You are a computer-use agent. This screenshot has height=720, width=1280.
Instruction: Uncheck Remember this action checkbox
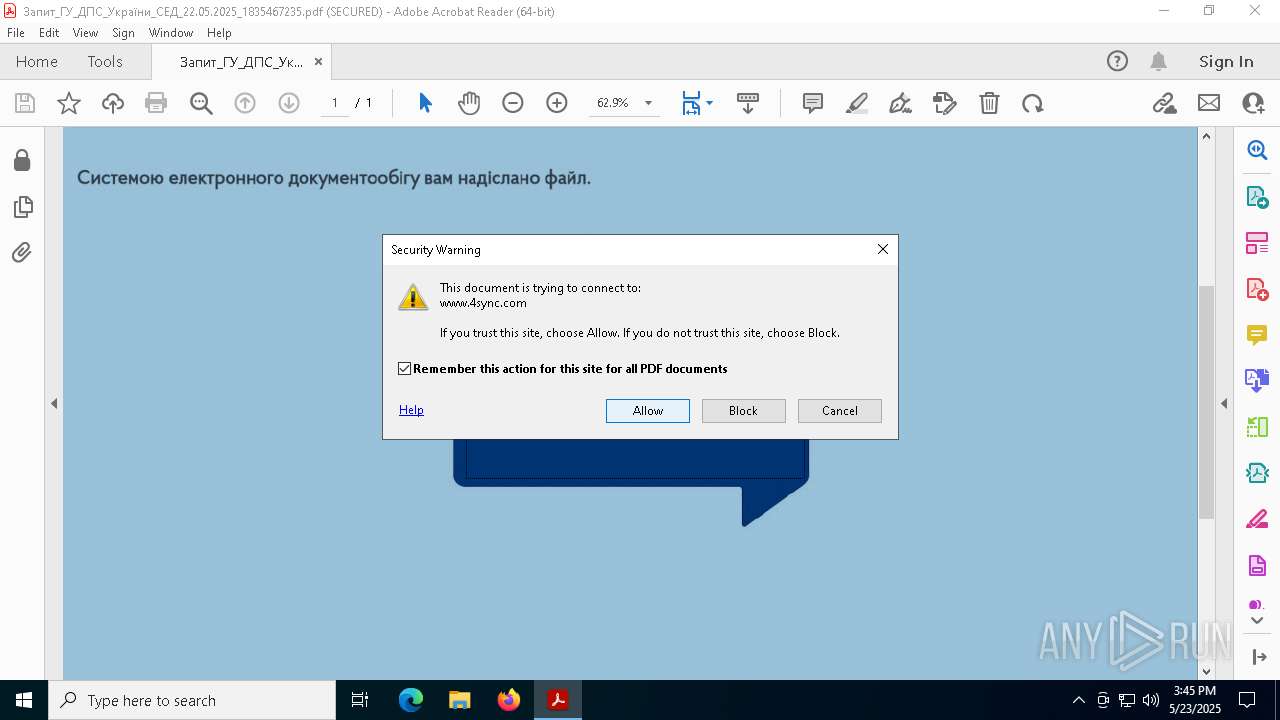[404, 369]
